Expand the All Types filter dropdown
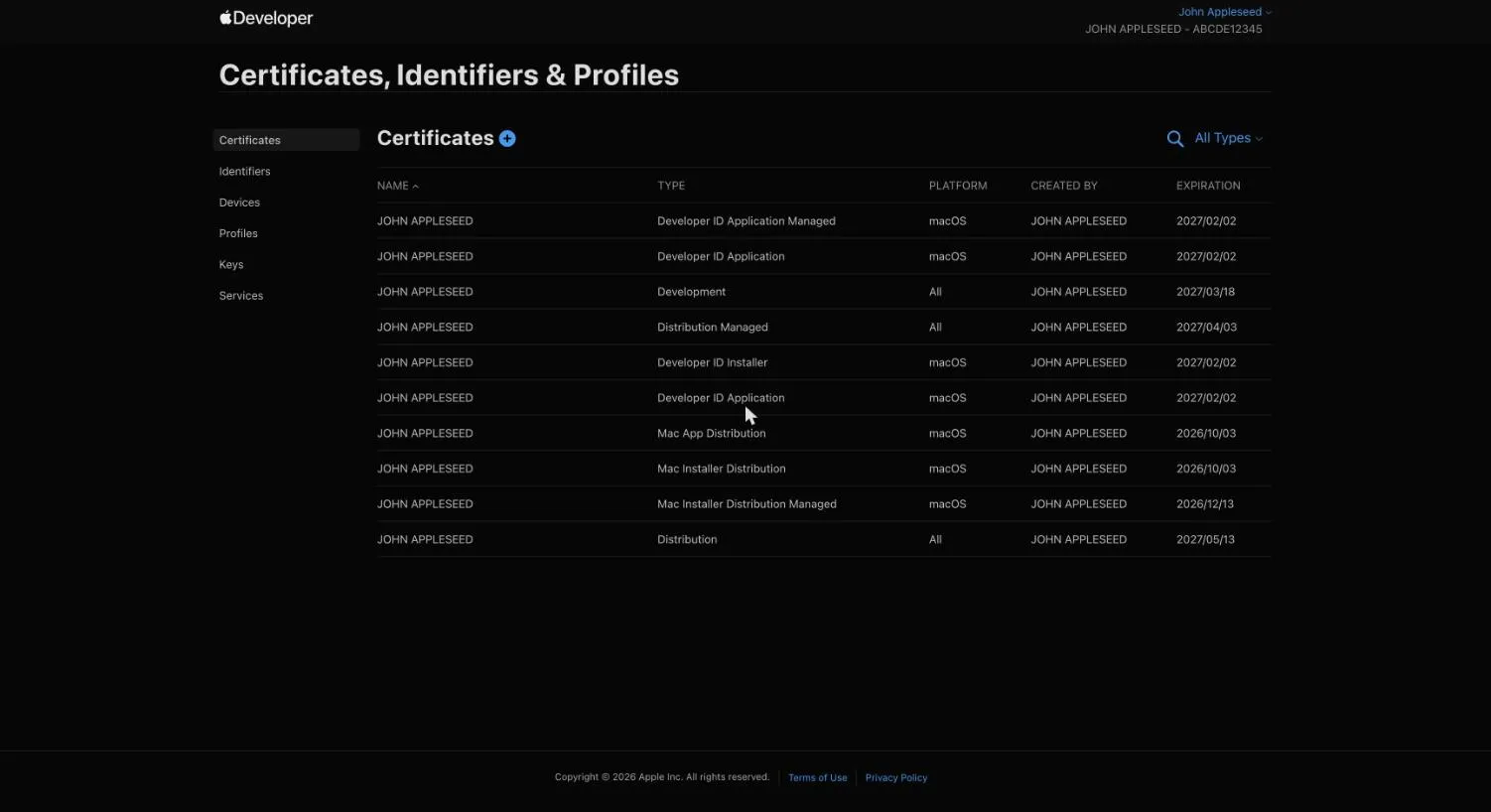Image resolution: width=1491 pixels, height=812 pixels. coord(1228,138)
